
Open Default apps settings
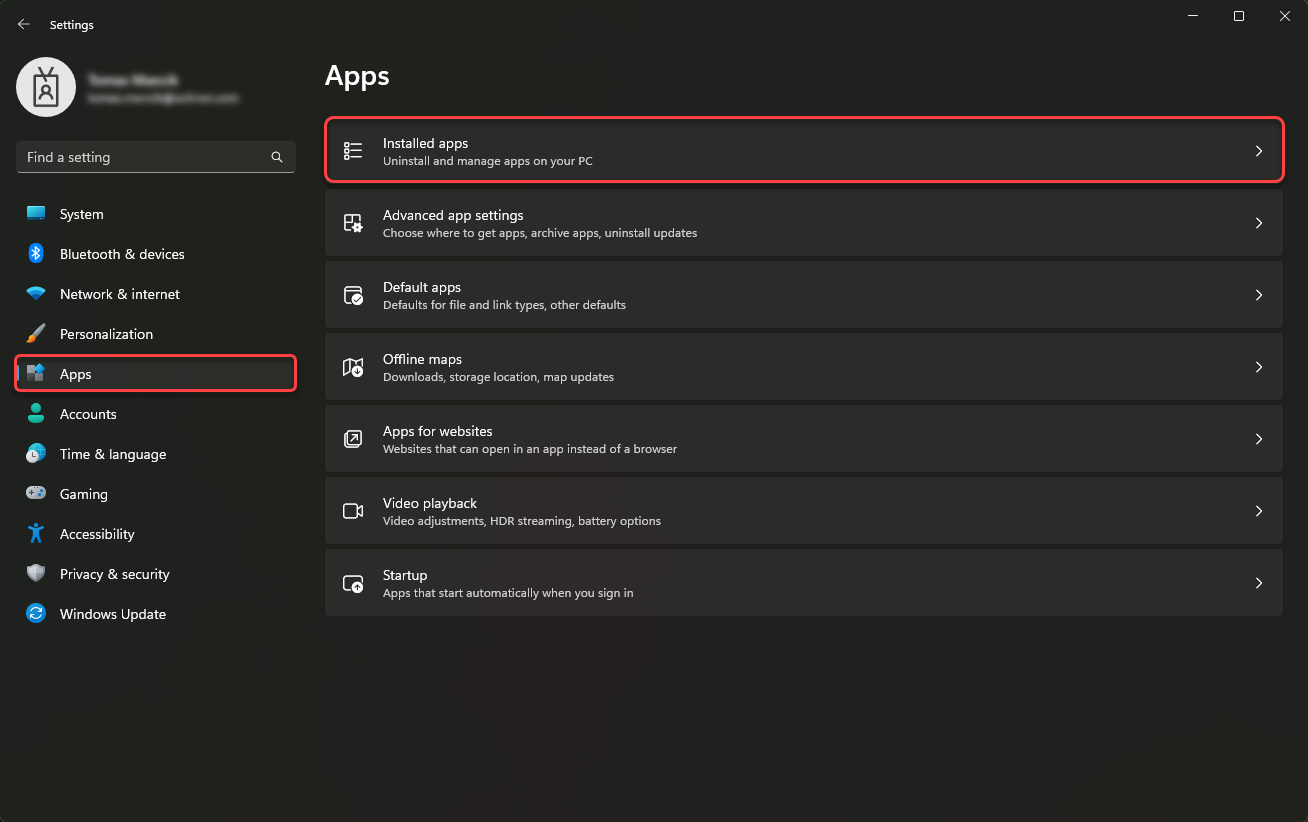[804, 295]
